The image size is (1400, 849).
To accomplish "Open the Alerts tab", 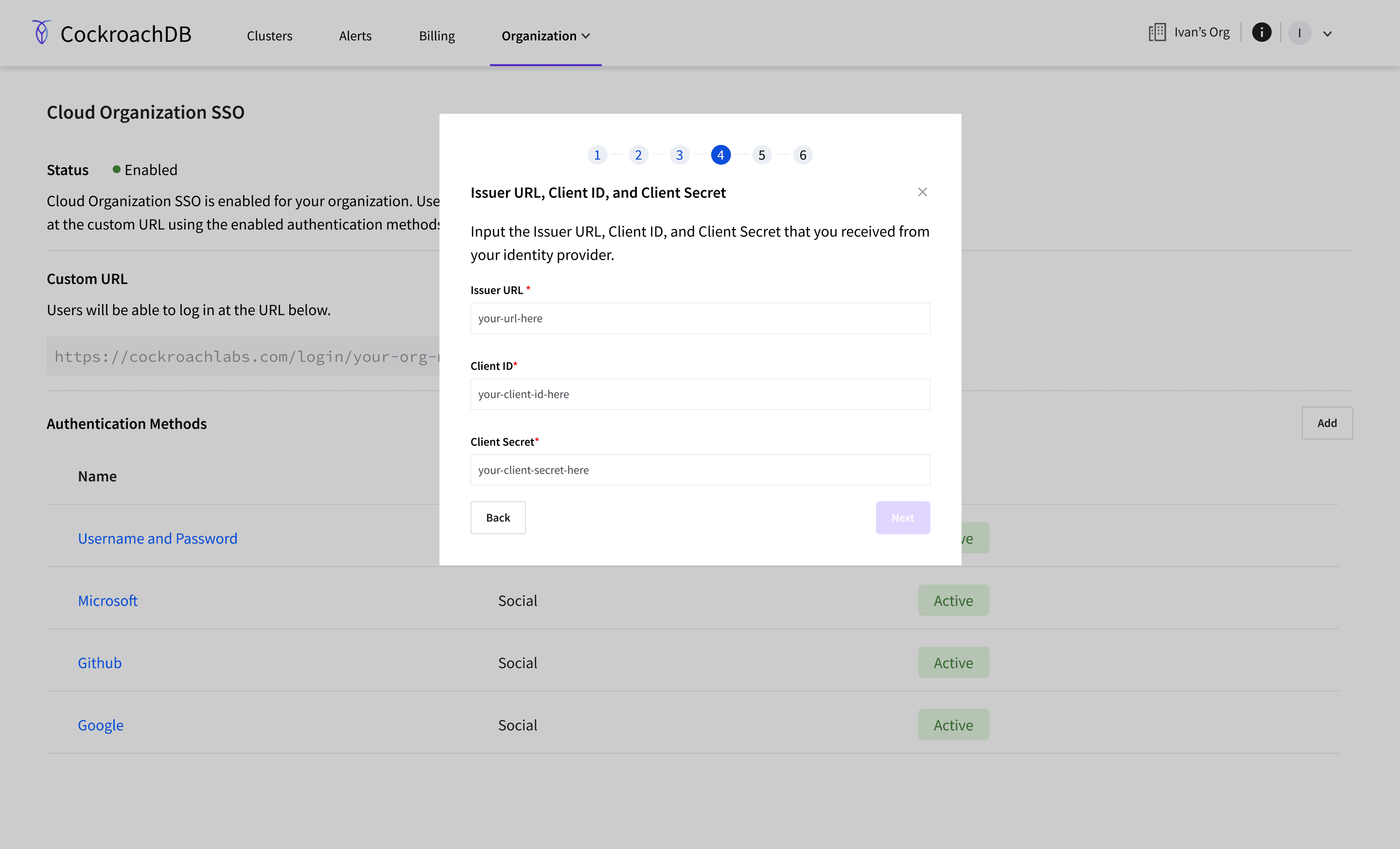I will [x=355, y=35].
